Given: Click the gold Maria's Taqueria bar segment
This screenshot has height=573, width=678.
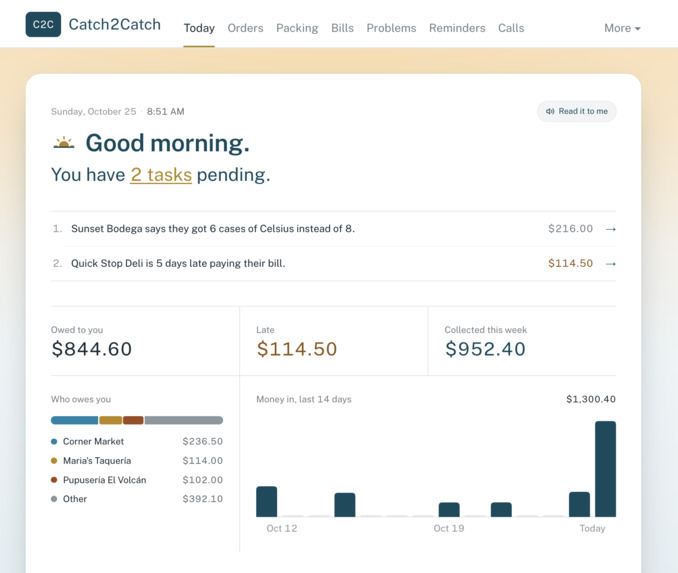Looking at the screenshot, I should coord(111,420).
